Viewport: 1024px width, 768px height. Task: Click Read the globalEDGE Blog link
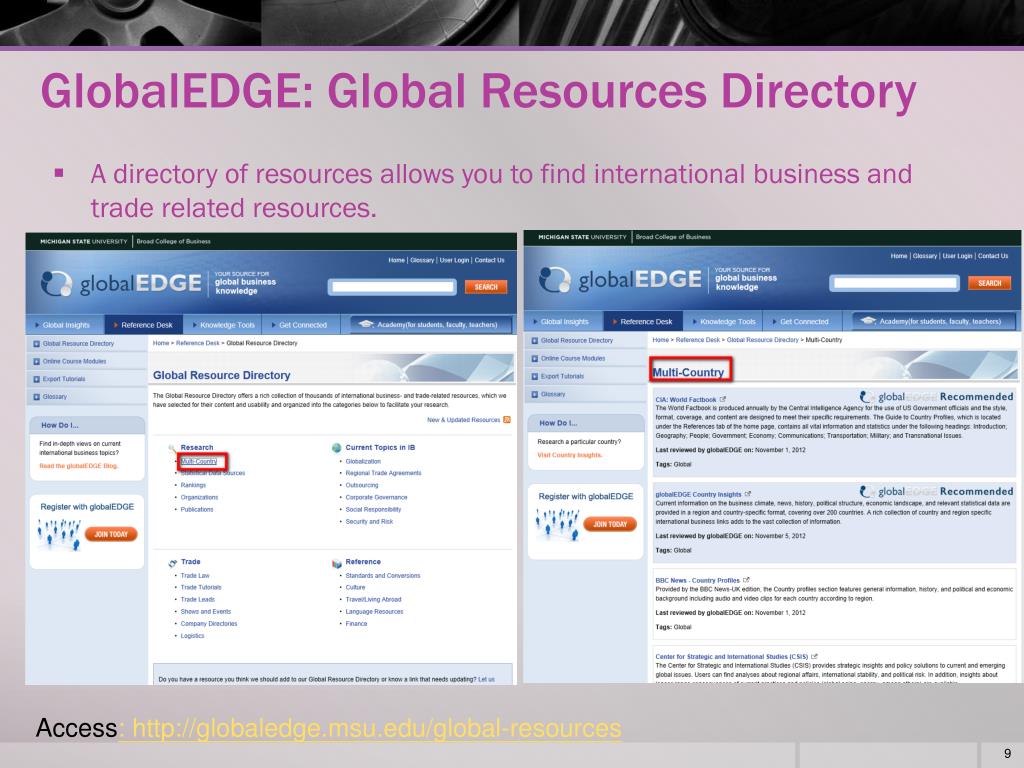tap(78, 466)
